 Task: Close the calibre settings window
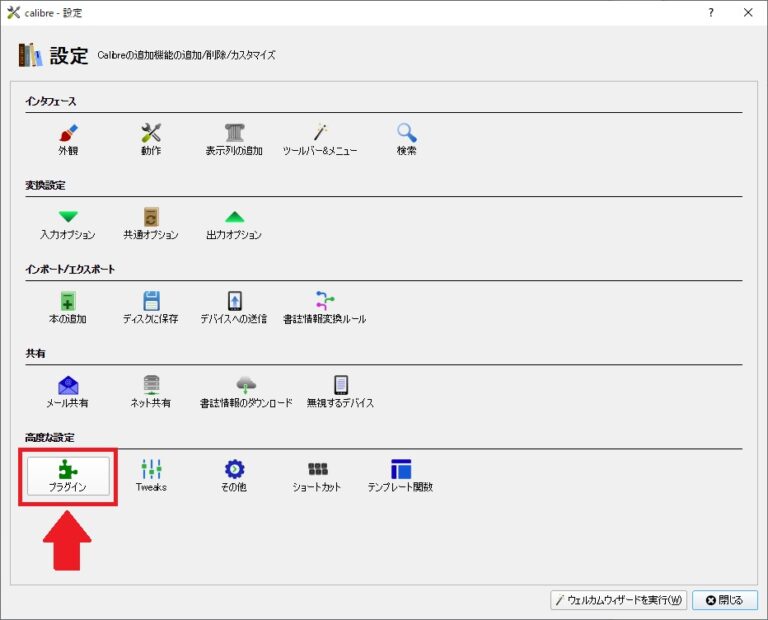coord(748,13)
